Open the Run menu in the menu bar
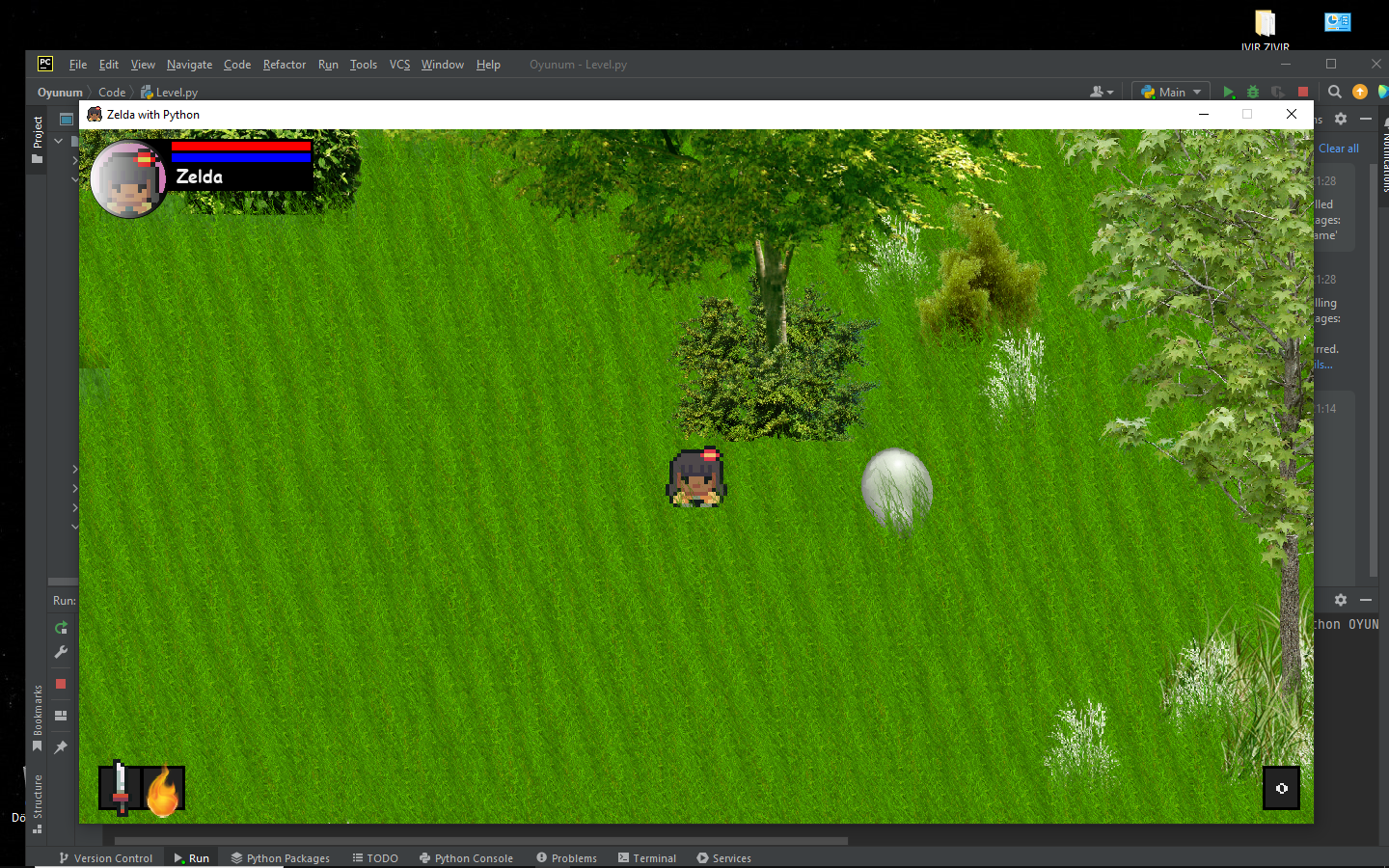The height and width of the screenshot is (868, 1389). point(328,65)
